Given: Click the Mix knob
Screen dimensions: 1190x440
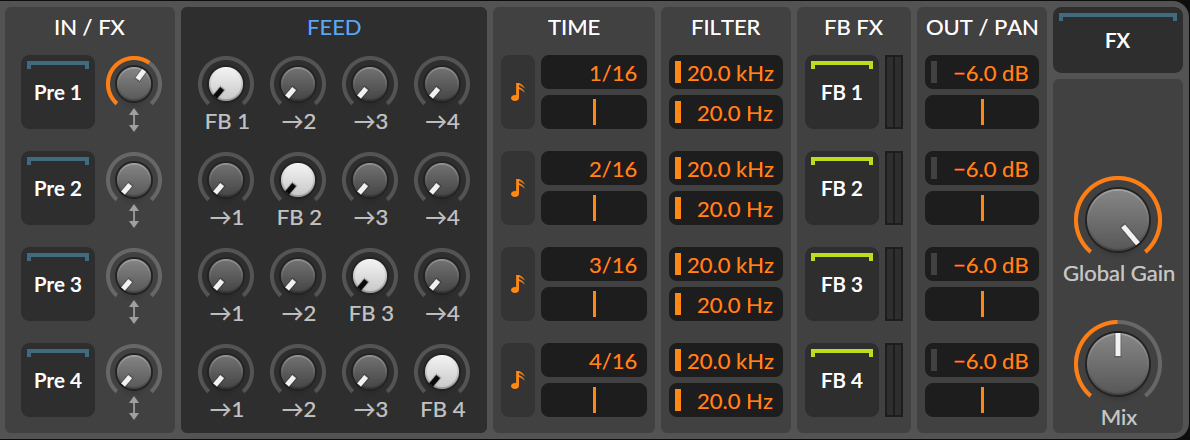Looking at the screenshot, I should coord(1118,364).
